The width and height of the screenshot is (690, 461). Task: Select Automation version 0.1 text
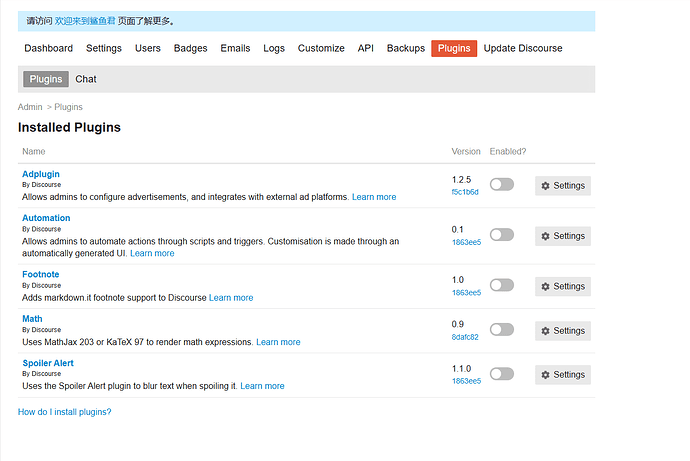click(457, 229)
